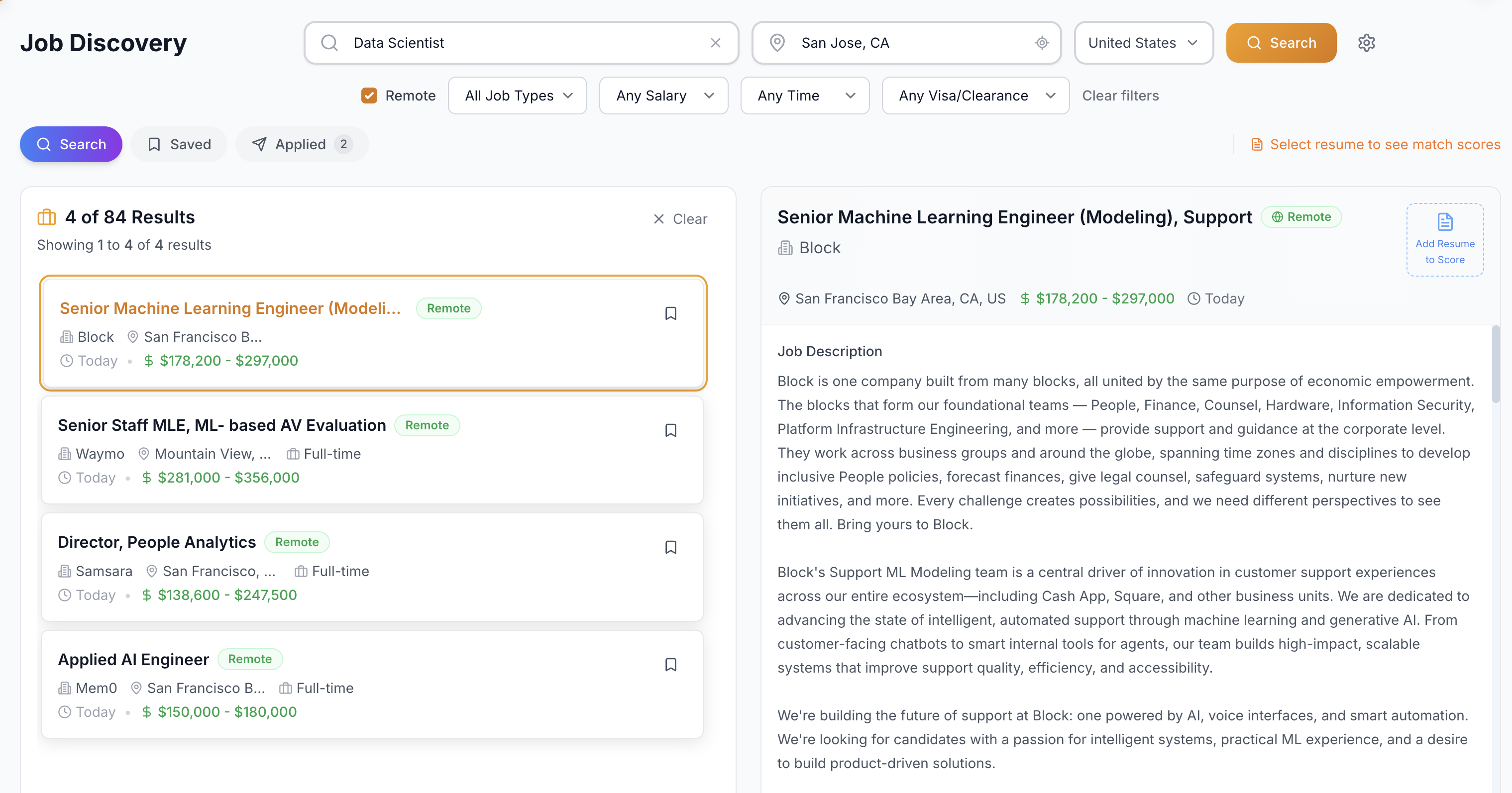Uncheck the Remote filter checkbox
The height and width of the screenshot is (793, 1512).
coord(369,96)
